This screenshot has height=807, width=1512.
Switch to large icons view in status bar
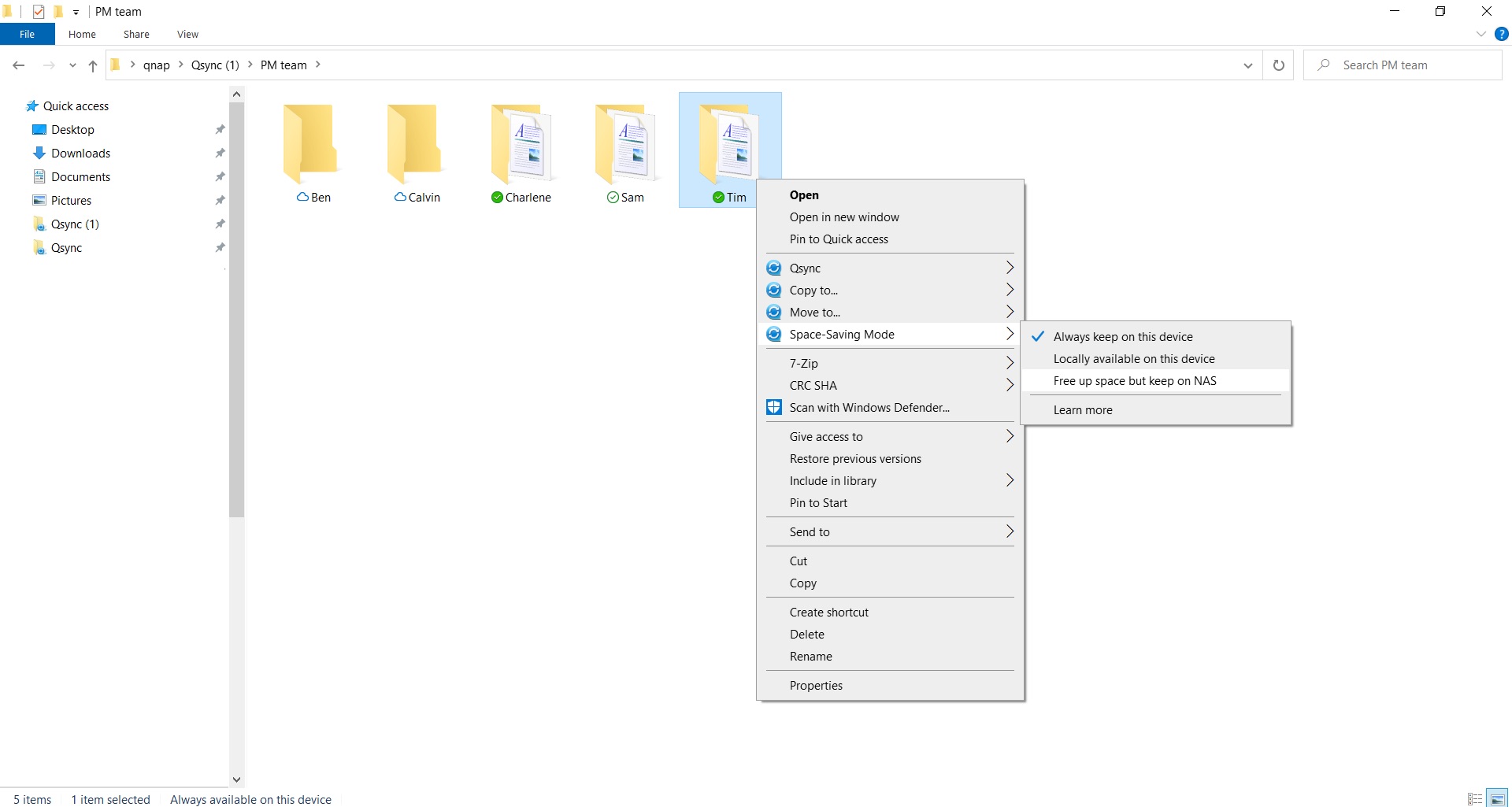click(1496, 799)
